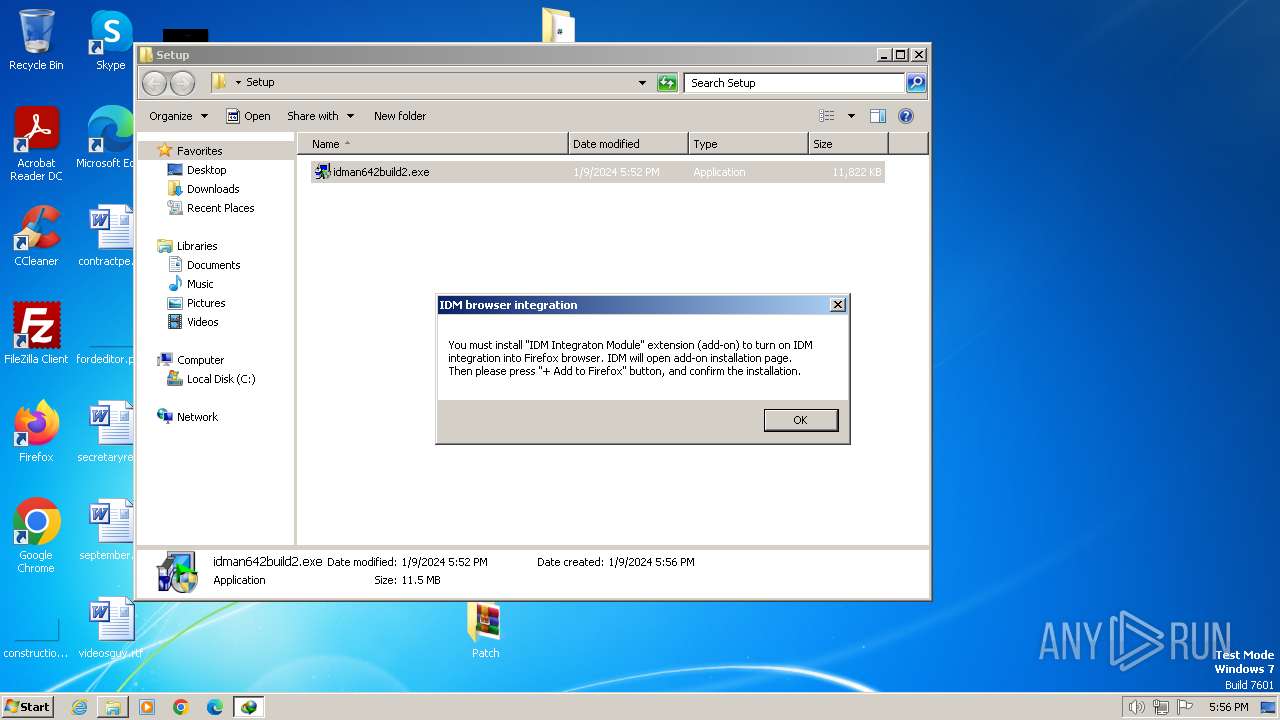This screenshot has width=1280, height=720.
Task: Select the Patch archive on desktop
Action: pyautogui.click(x=485, y=630)
